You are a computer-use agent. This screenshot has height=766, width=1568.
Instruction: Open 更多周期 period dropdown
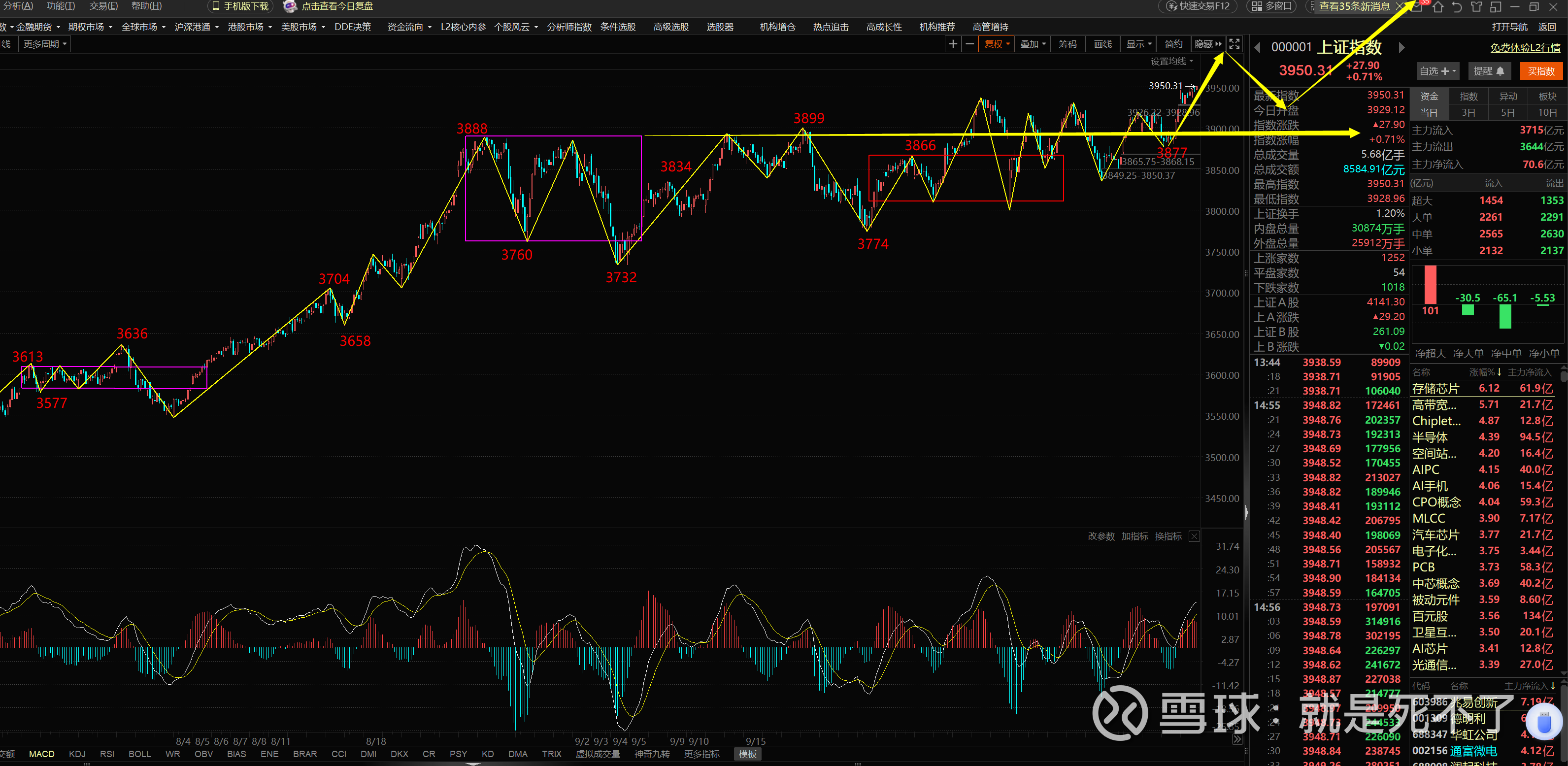44,44
